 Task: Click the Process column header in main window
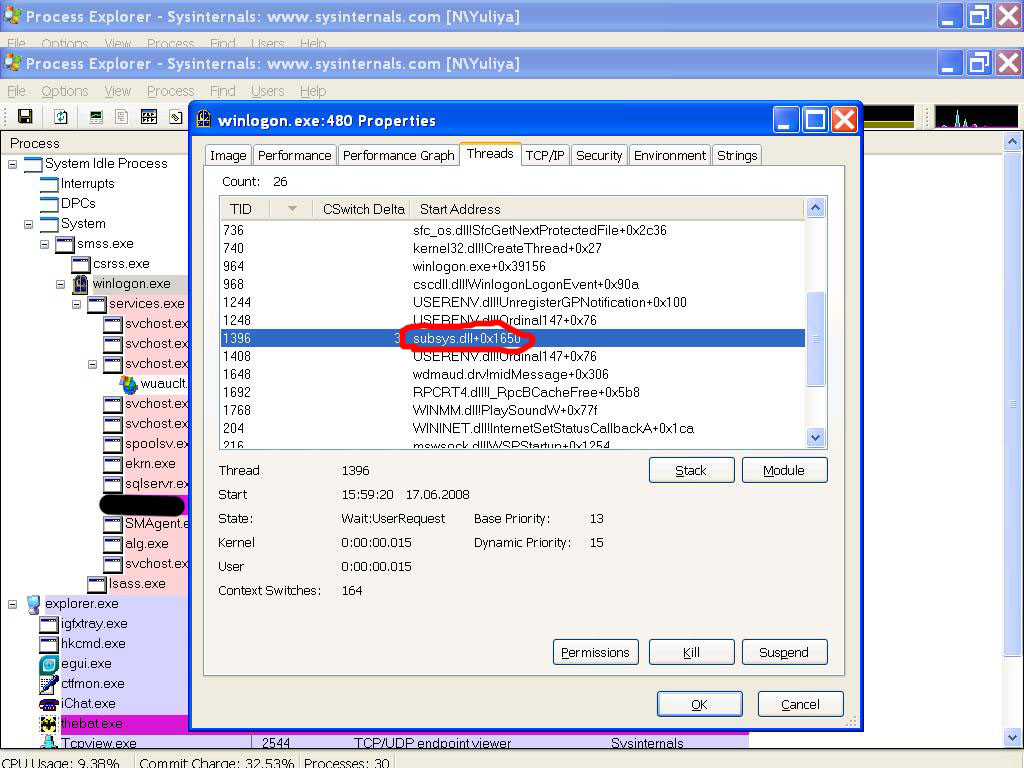coord(35,143)
